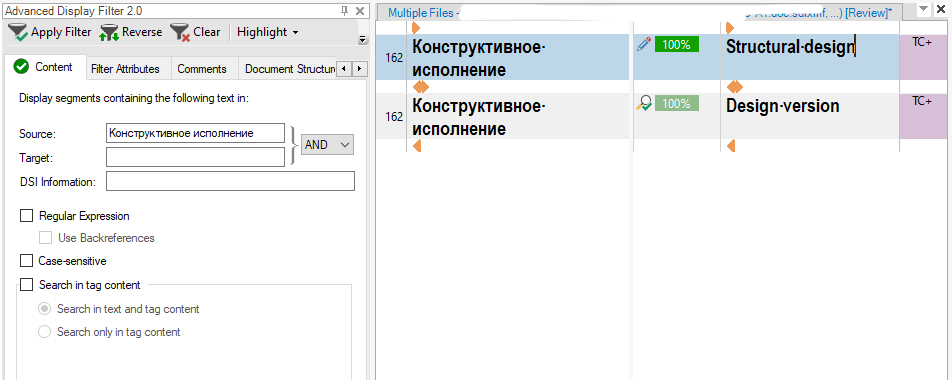The image size is (952, 380).
Task: Click the bright green 100% match badge
Action: point(676,44)
